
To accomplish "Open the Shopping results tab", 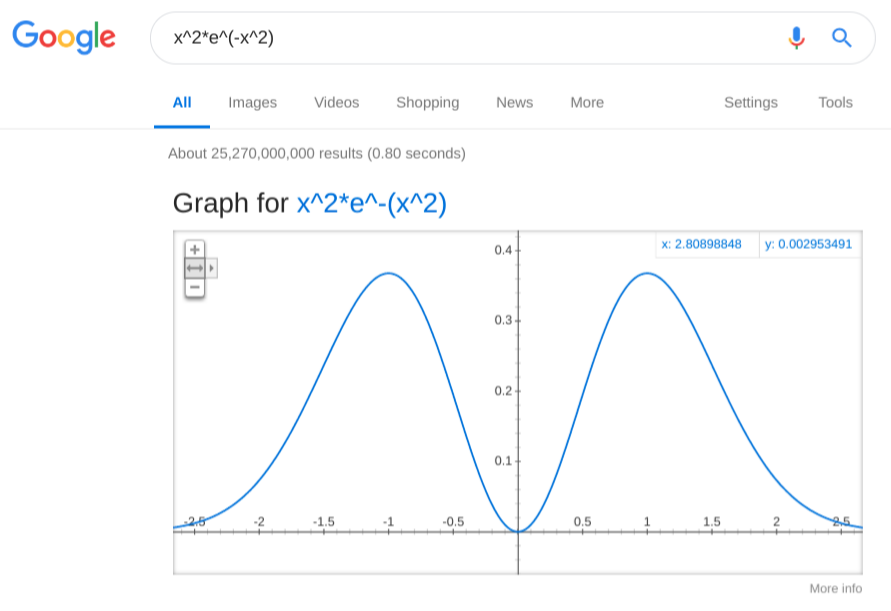I will pyautogui.click(x=427, y=102).
